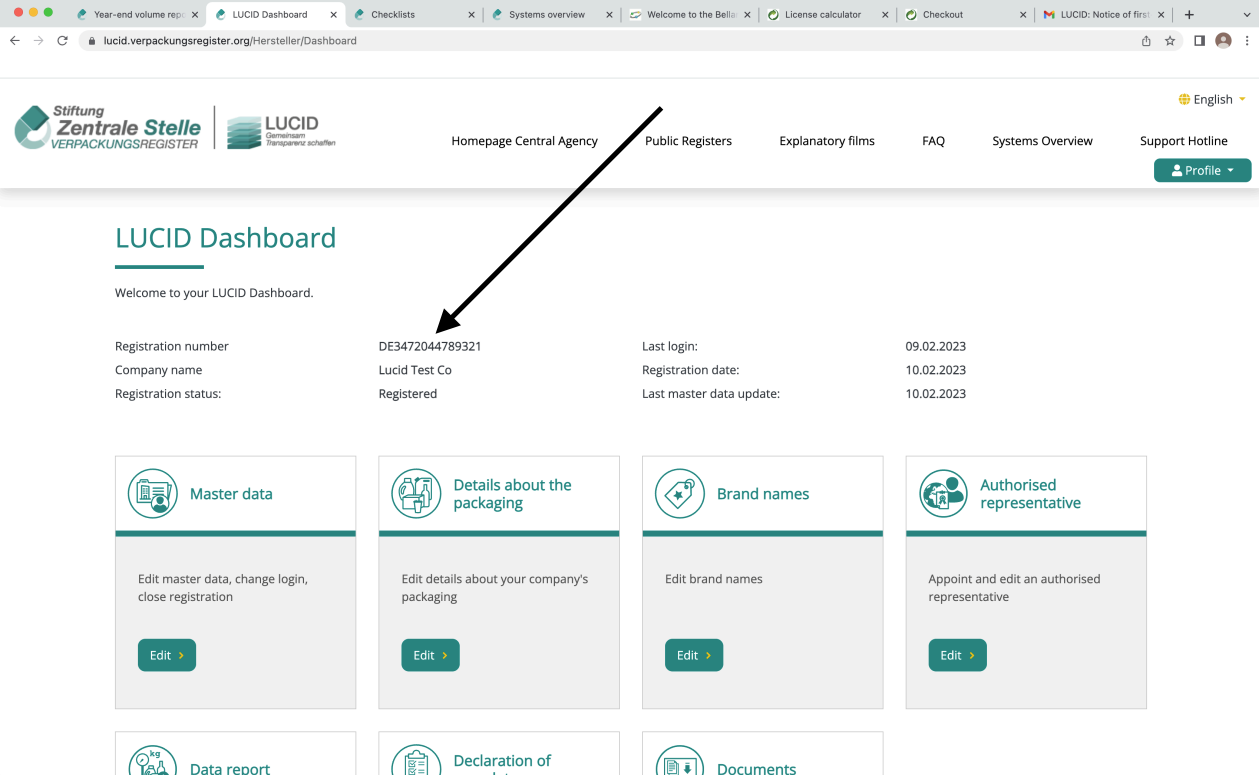Click Edit in the Authorised representative card

(957, 655)
